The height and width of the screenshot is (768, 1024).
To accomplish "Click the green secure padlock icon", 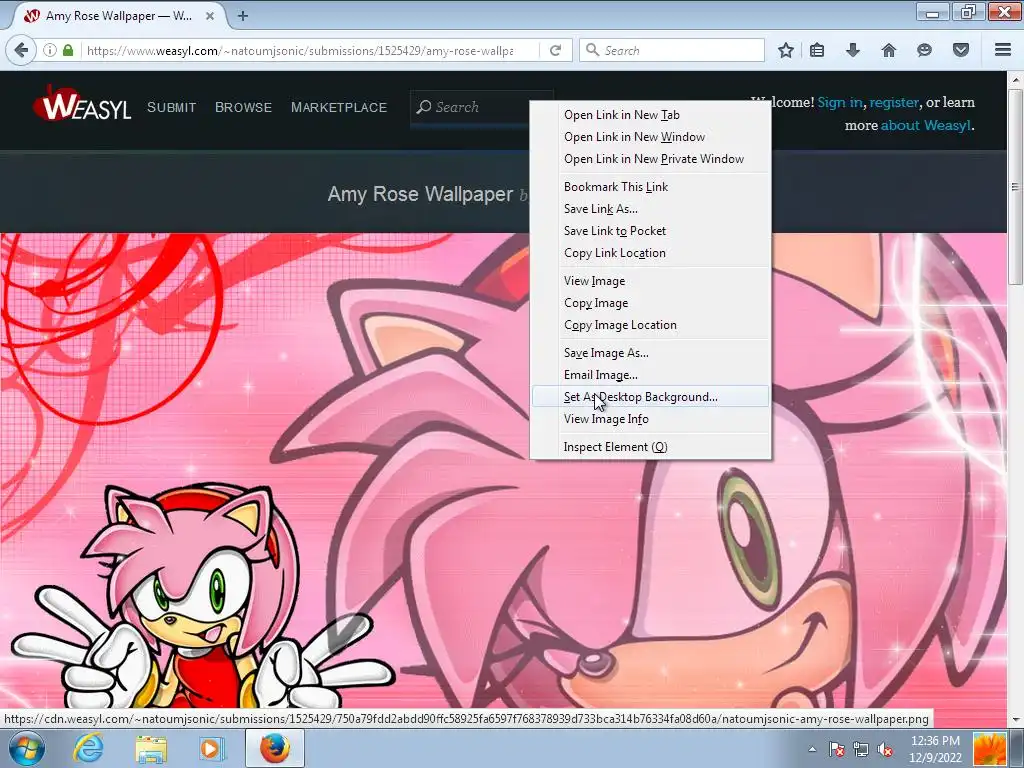I will pyautogui.click(x=68, y=50).
